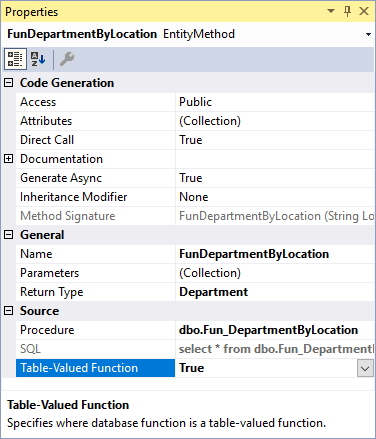The image size is (376, 439).
Task: Click the Source category header
Action: coord(39,311)
